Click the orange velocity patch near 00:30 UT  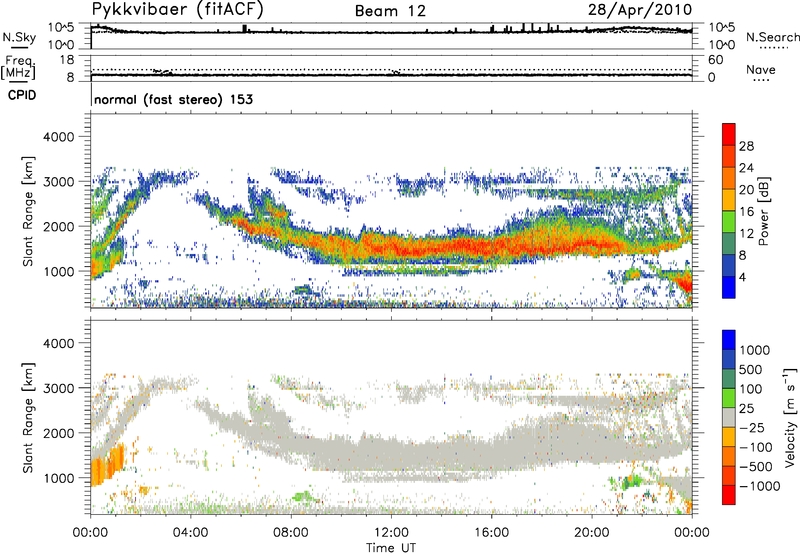coord(107,465)
